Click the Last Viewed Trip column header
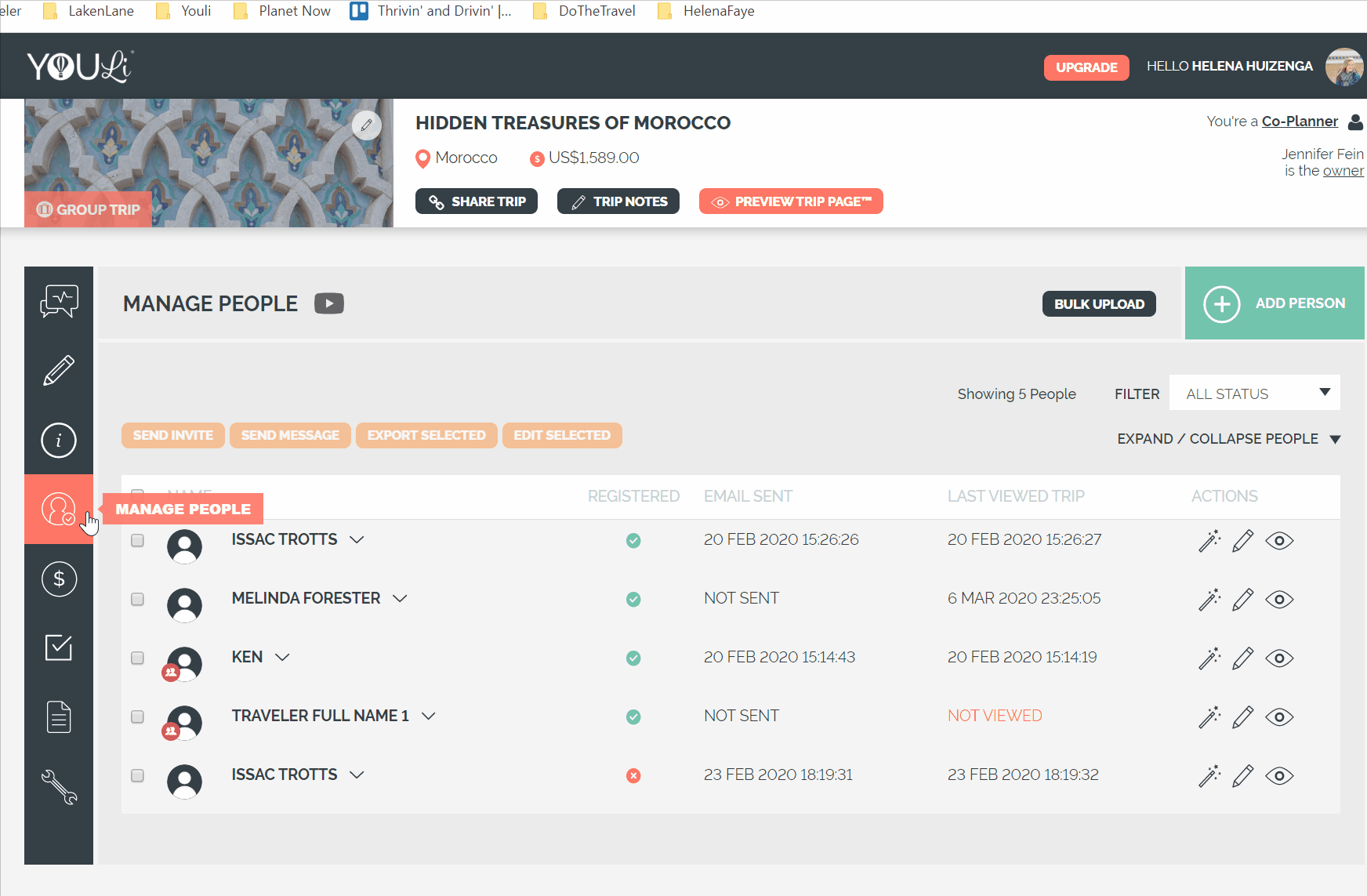 click(1016, 496)
